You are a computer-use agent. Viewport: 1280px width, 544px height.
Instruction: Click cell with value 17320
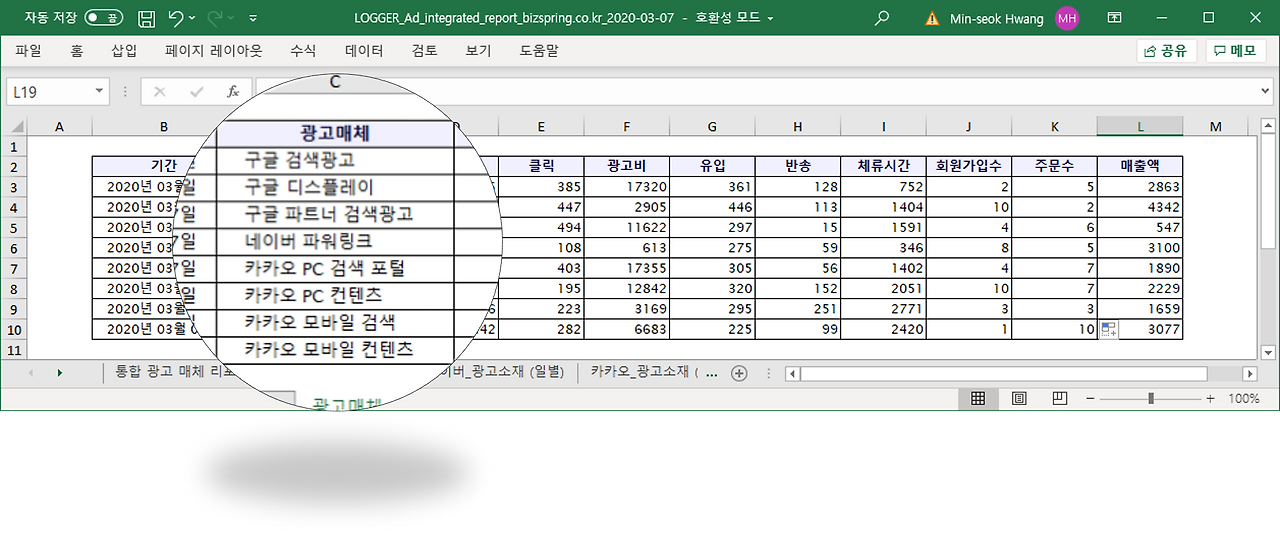coord(626,187)
